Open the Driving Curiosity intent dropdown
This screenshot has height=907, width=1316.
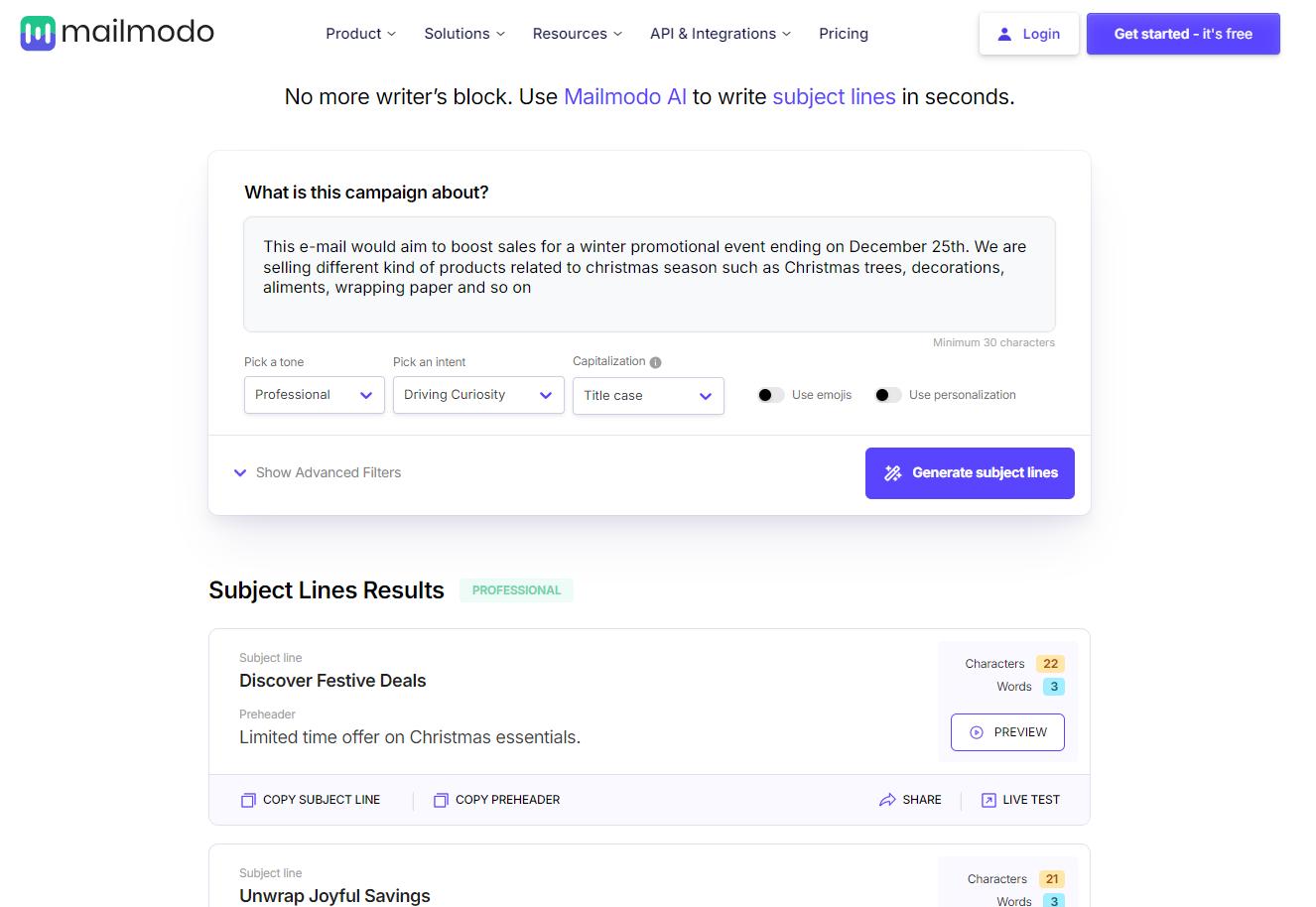[478, 394]
